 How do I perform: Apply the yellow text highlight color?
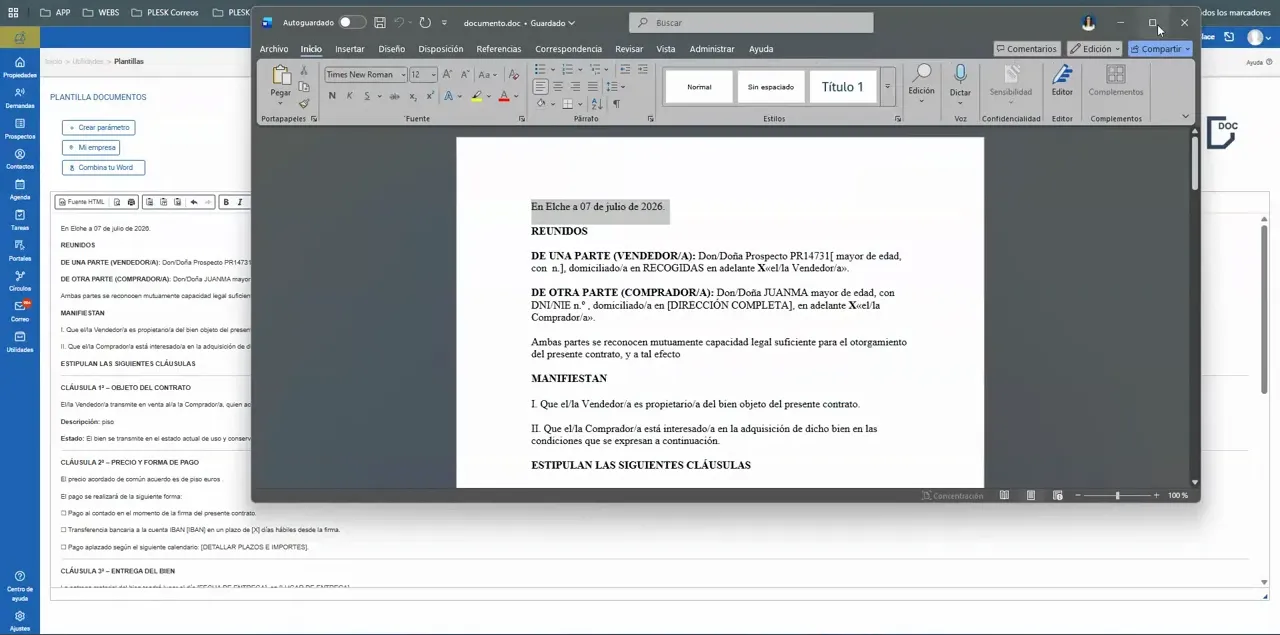point(476,96)
